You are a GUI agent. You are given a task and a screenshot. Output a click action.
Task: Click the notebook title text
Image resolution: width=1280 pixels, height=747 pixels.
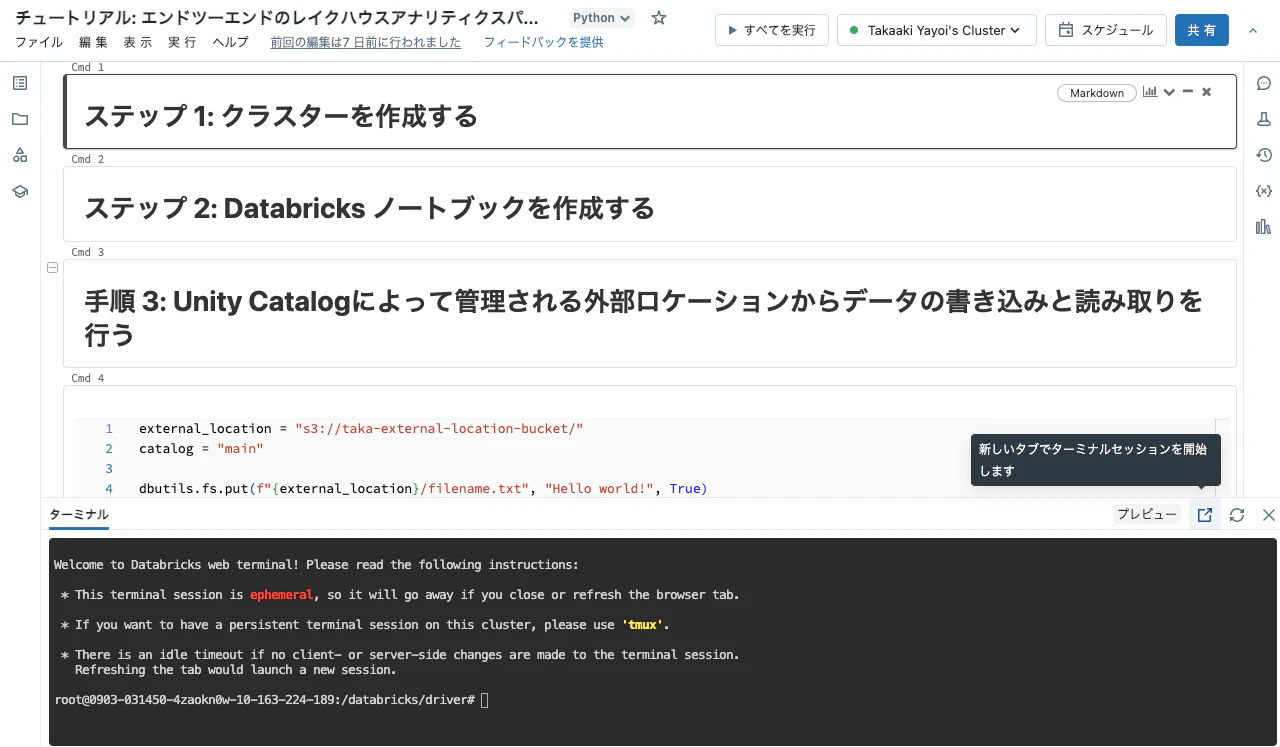pos(277,18)
